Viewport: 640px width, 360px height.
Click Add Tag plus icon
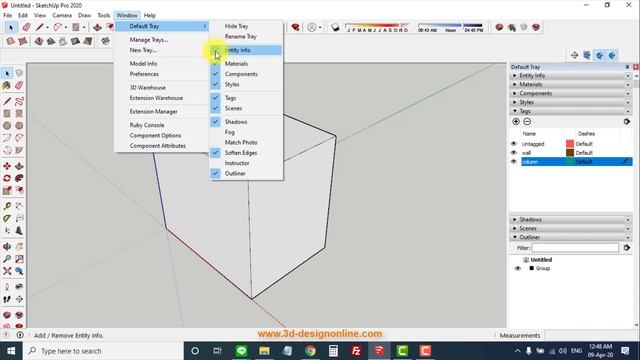[516, 122]
